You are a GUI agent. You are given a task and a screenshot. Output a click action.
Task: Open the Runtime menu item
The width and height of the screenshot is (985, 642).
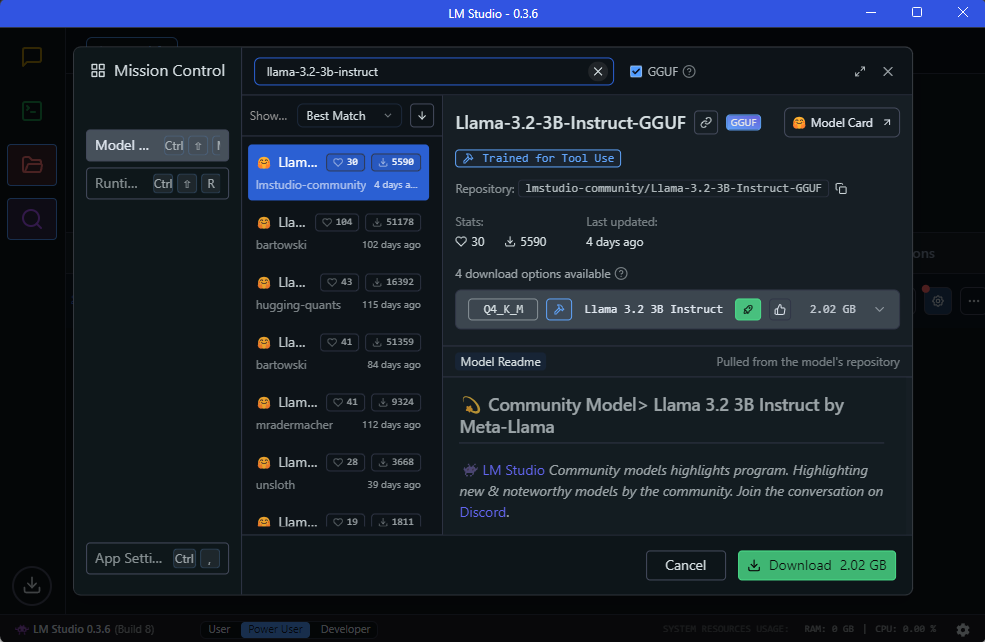pyautogui.click(x=158, y=183)
